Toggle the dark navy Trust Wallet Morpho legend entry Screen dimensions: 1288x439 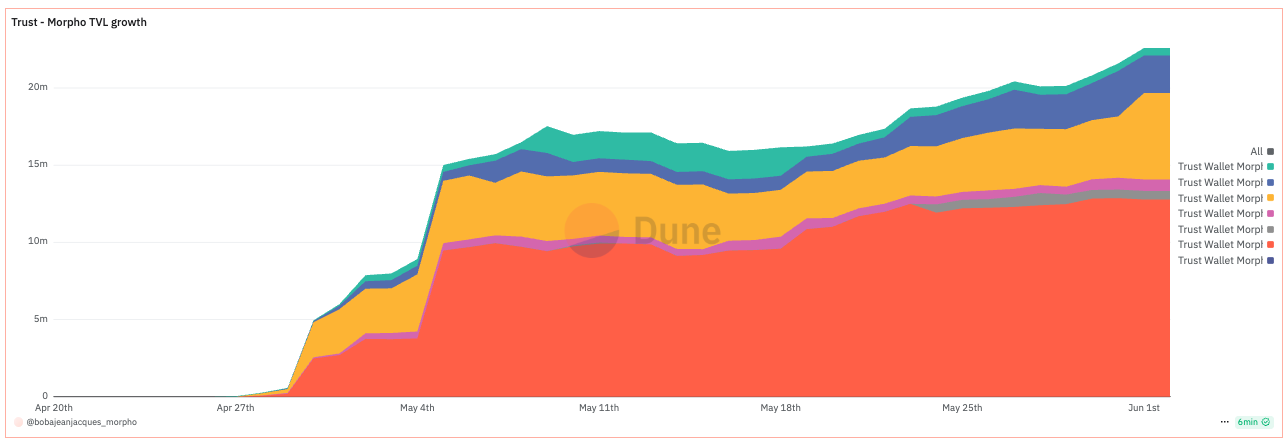click(x=1226, y=260)
